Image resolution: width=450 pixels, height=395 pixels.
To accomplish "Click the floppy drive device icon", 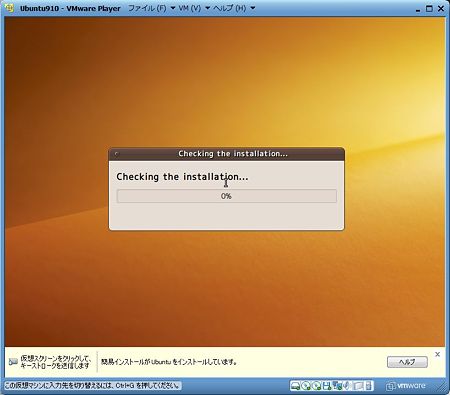I will (327, 386).
